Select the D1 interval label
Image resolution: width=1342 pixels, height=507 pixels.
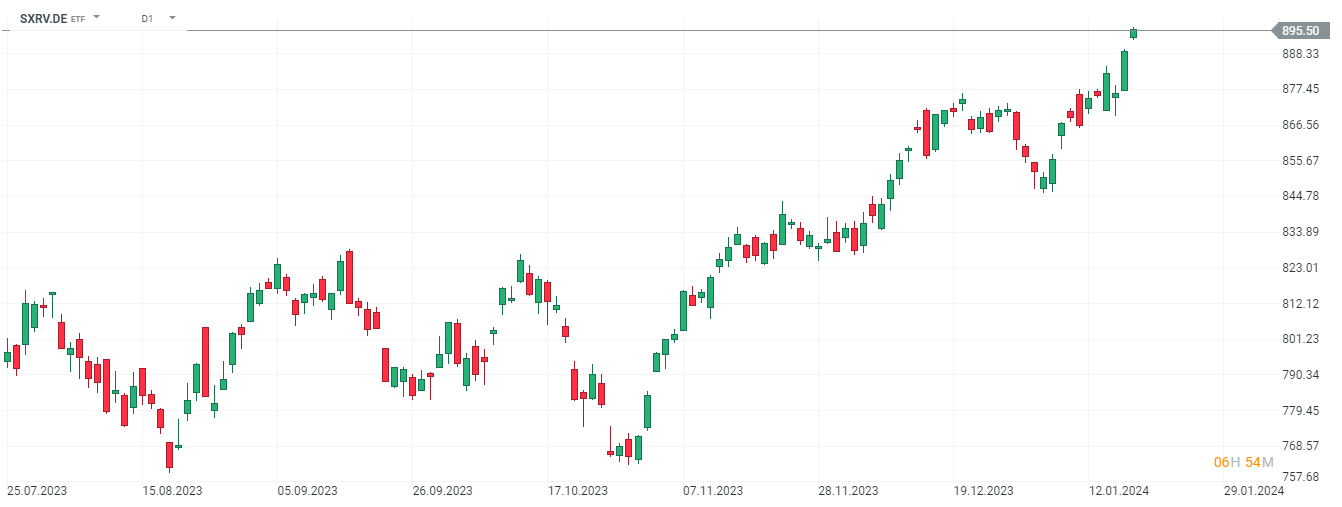[x=147, y=18]
